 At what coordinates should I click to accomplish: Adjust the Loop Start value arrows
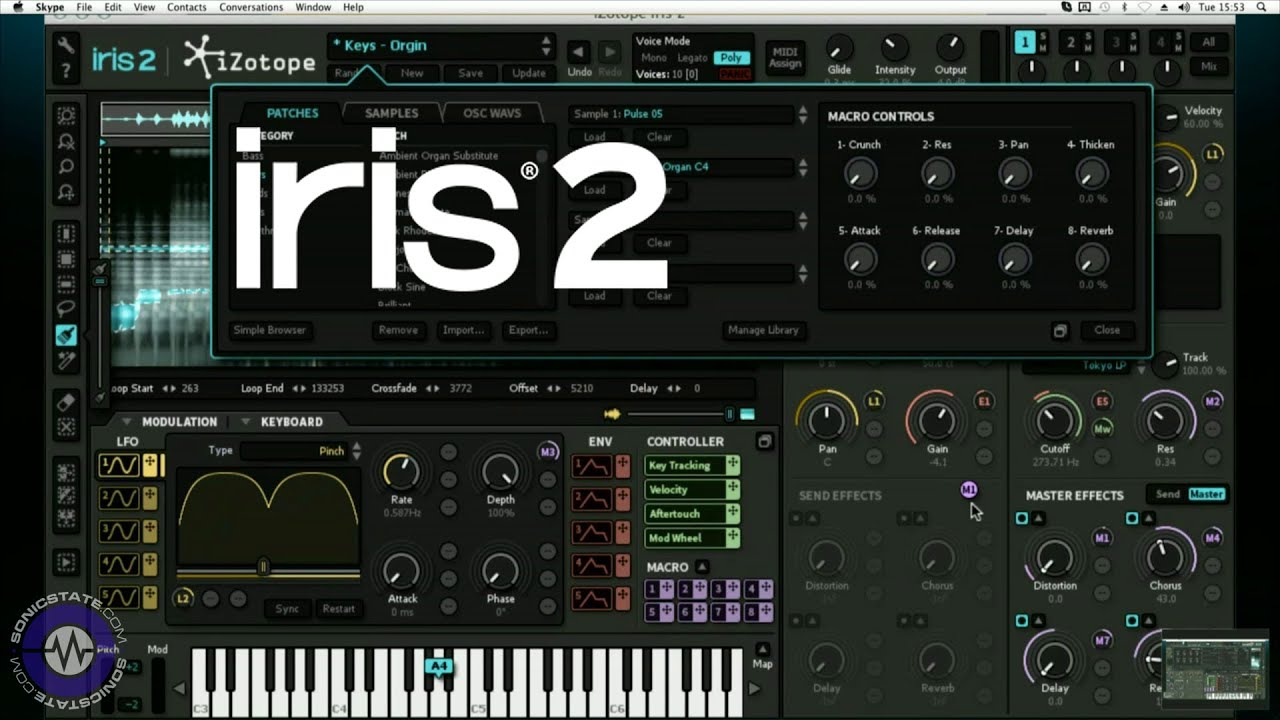(169, 388)
